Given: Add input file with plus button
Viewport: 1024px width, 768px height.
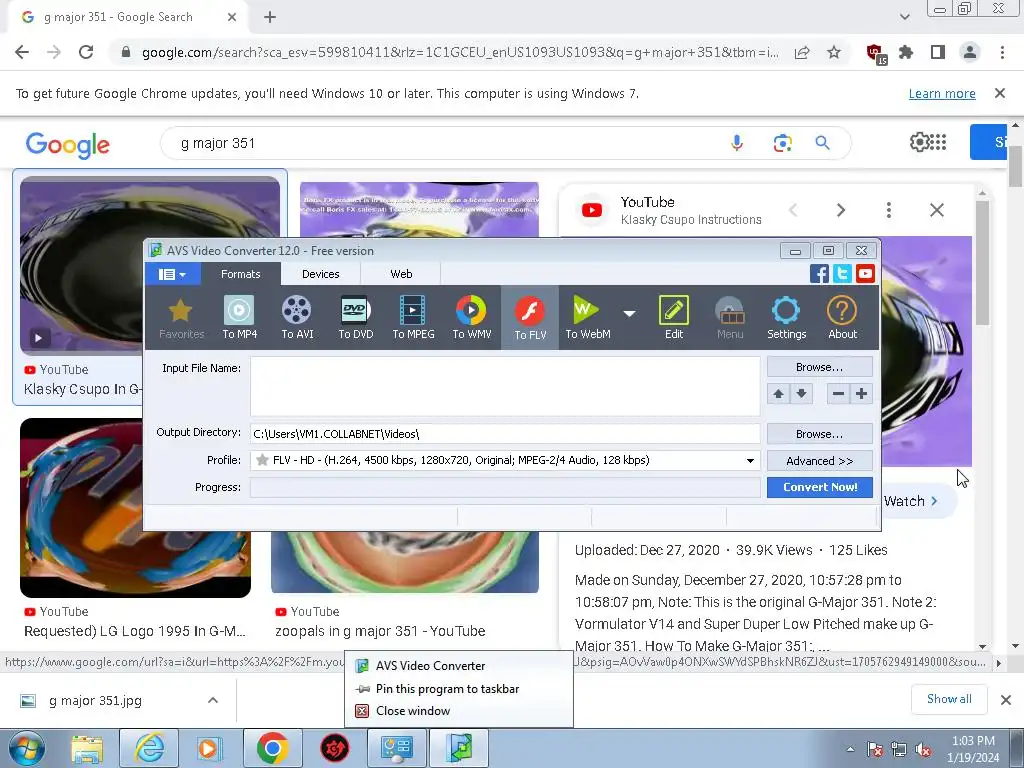Looking at the screenshot, I should point(861,394).
